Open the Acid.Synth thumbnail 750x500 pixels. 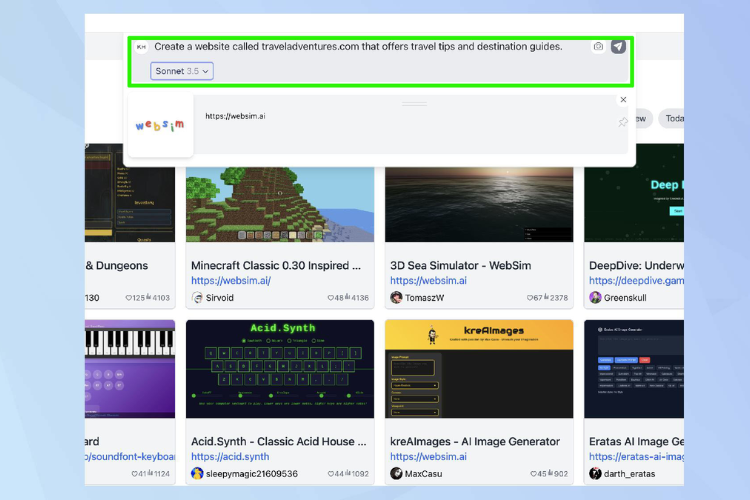tap(280, 369)
